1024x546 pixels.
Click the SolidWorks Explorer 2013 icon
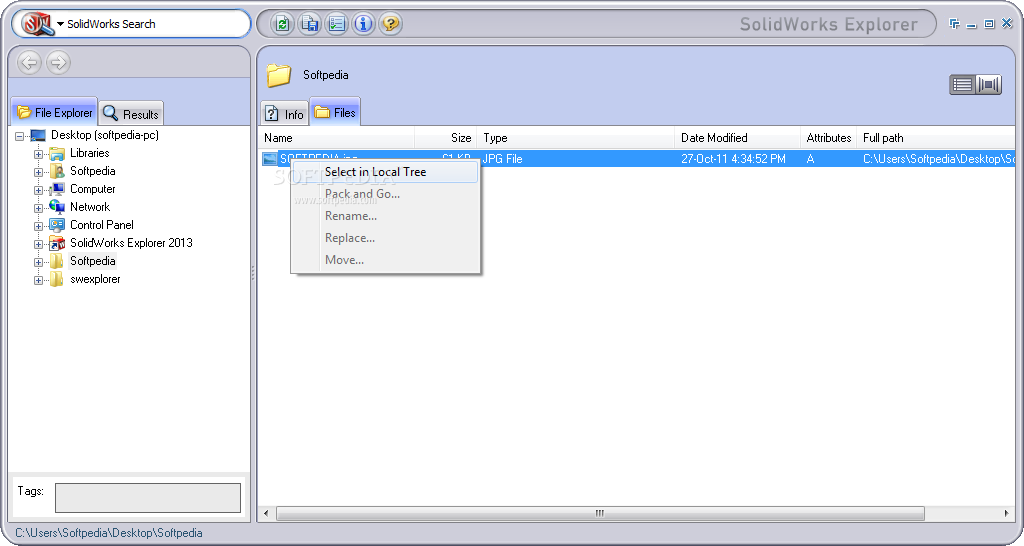[x=57, y=243]
